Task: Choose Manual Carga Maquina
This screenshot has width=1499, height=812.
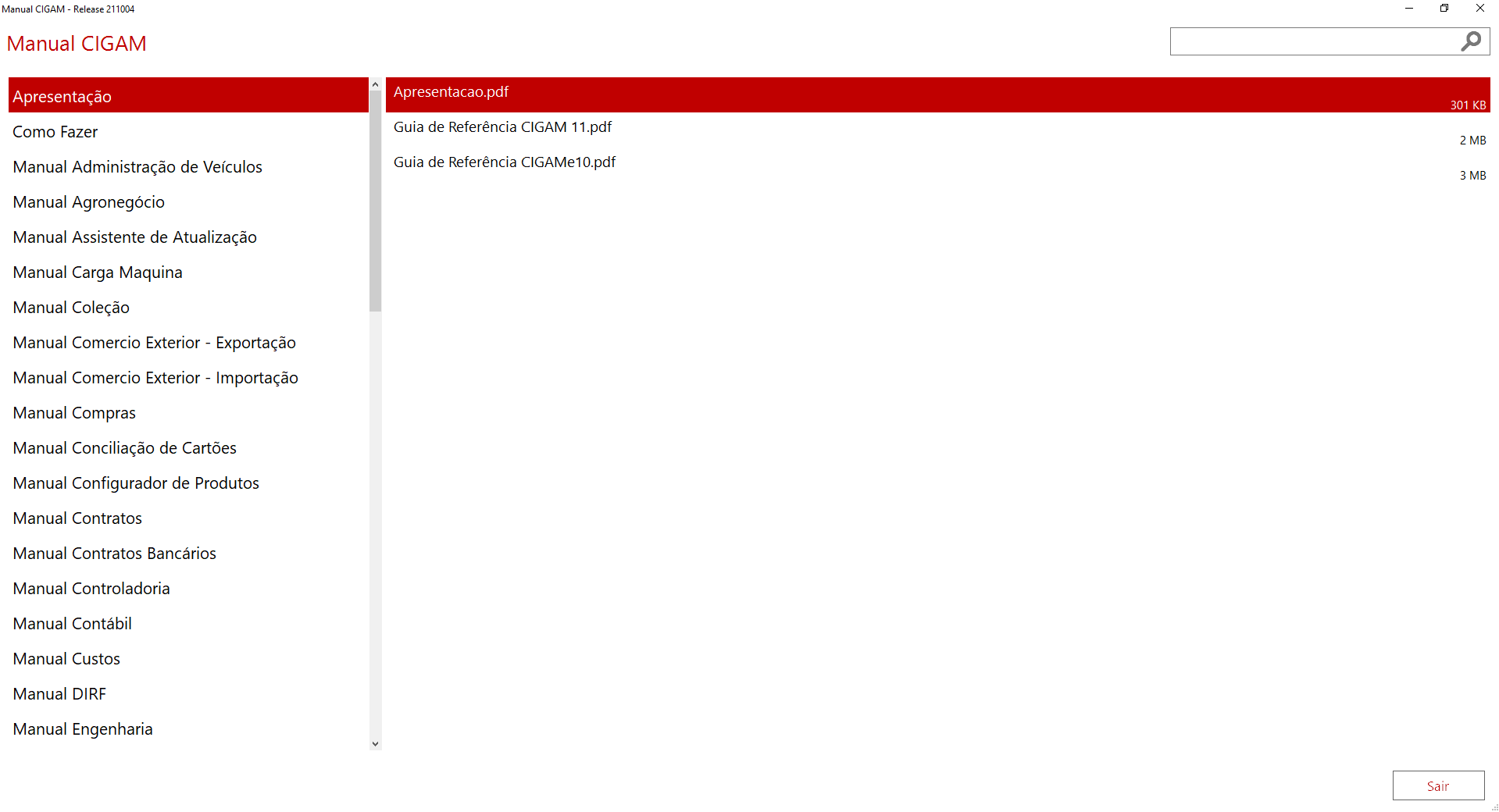Action: (x=188, y=272)
